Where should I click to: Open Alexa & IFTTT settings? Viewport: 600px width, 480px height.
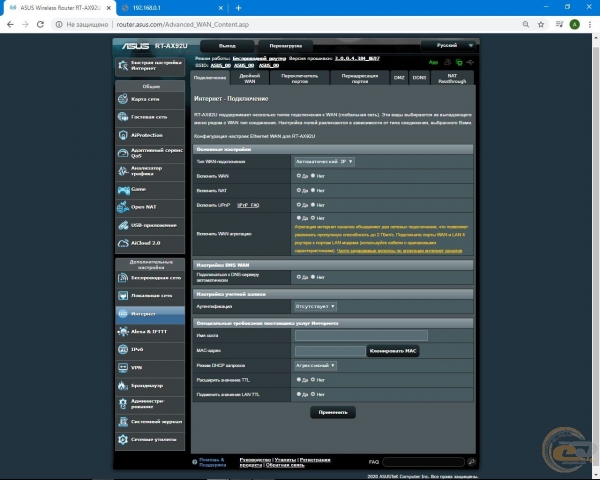pyautogui.click(x=150, y=331)
